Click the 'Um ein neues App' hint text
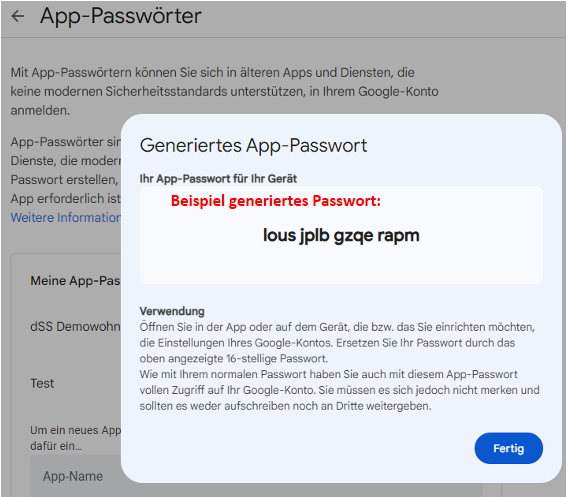The image size is (568, 497). coord(75,438)
